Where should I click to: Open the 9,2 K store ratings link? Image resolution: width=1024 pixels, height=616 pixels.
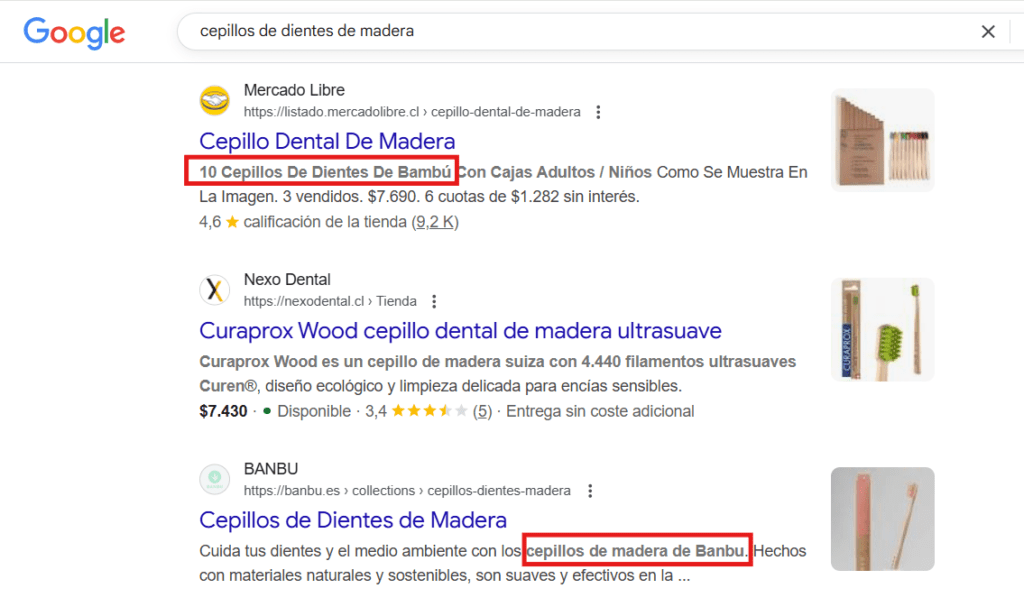pyautogui.click(x=434, y=222)
